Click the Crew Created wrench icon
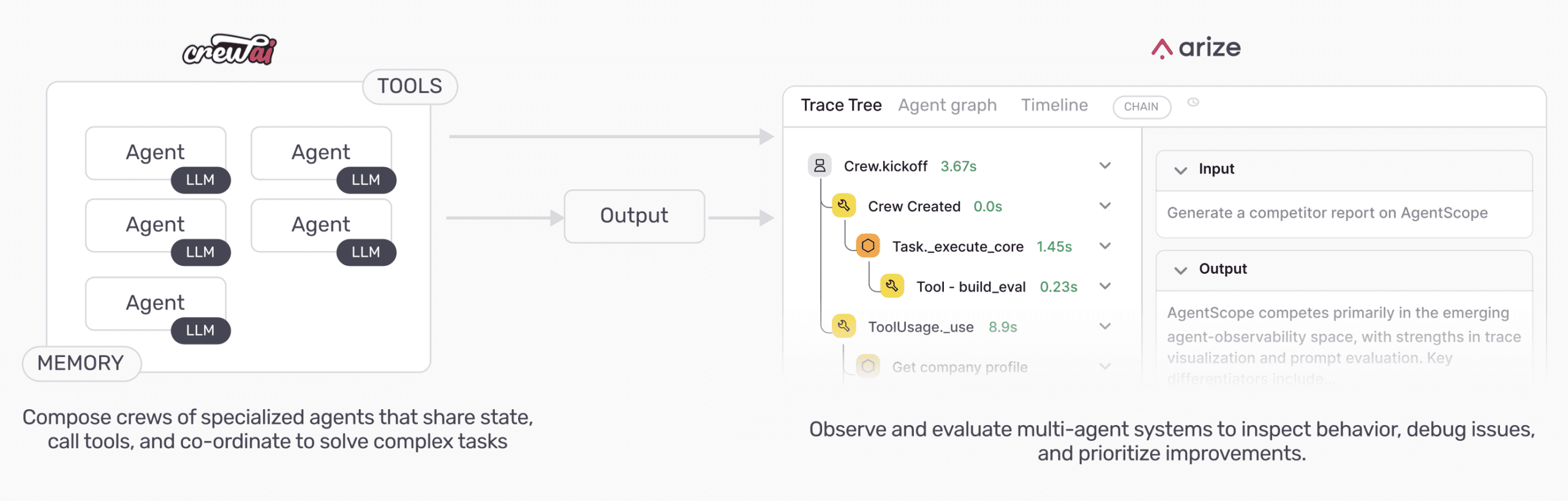The height and width of the screenshot is (501, 1568). (843, 206)
